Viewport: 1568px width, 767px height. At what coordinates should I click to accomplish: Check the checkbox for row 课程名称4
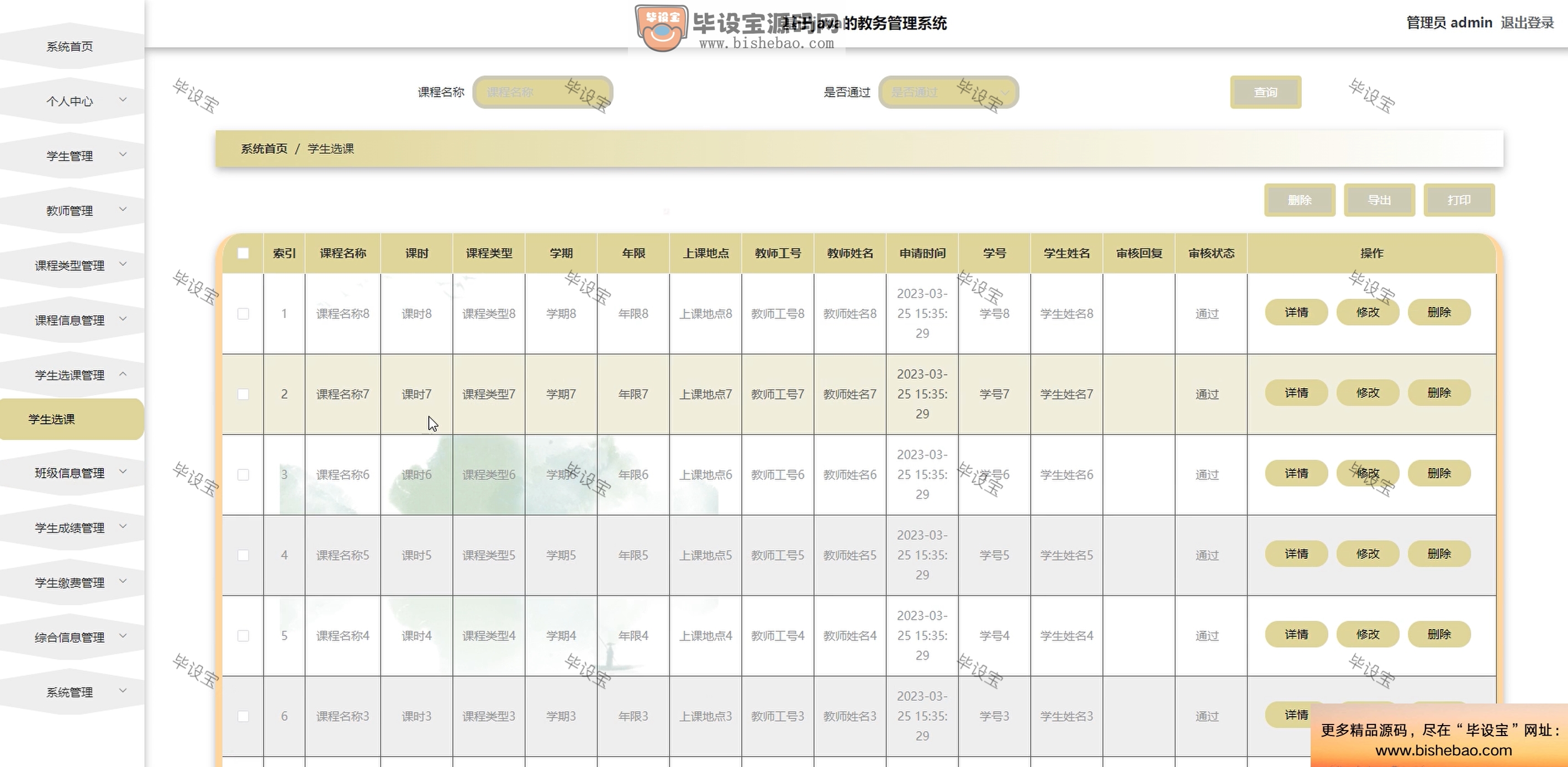pos(243,636)
